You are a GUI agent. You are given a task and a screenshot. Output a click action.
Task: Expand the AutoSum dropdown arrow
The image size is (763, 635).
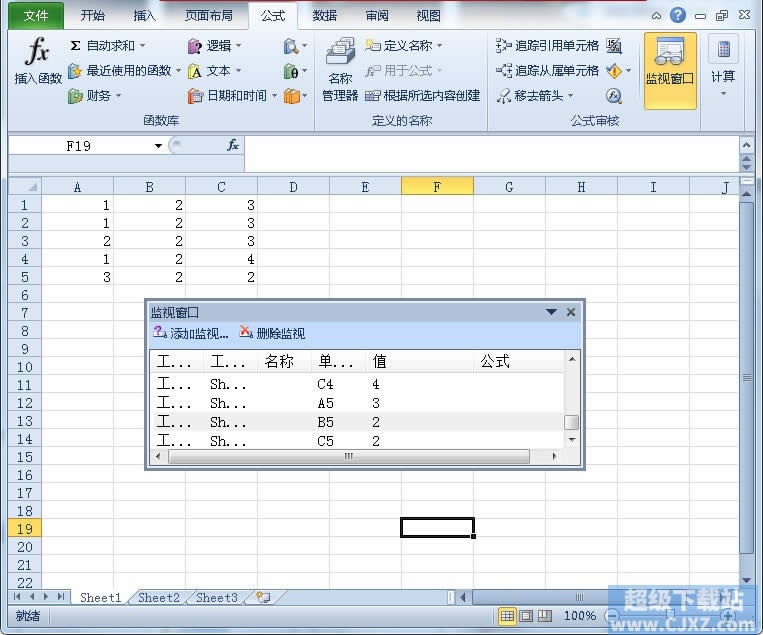[142, 46]
